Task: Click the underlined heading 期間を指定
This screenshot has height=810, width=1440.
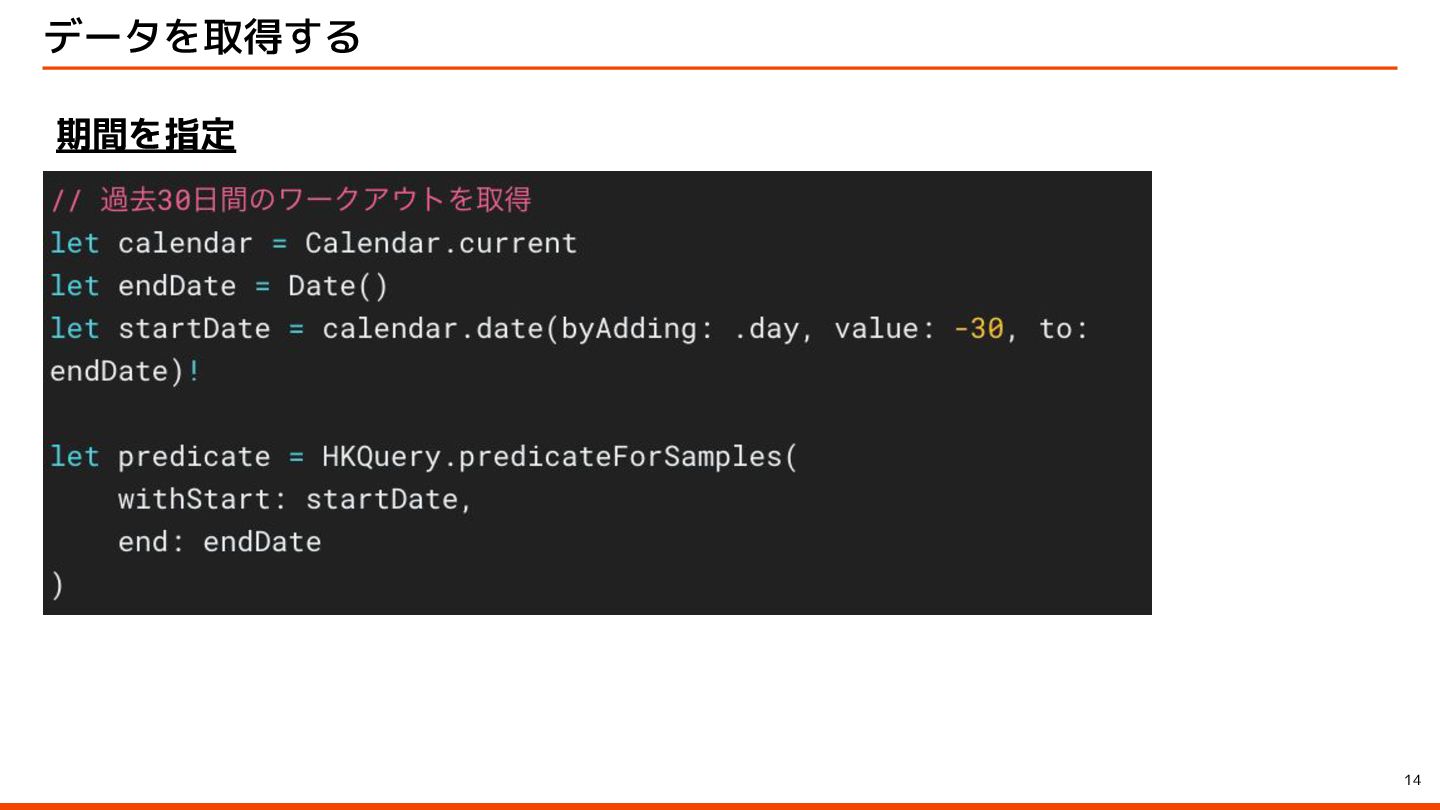Action: click(x=145, y=134)
